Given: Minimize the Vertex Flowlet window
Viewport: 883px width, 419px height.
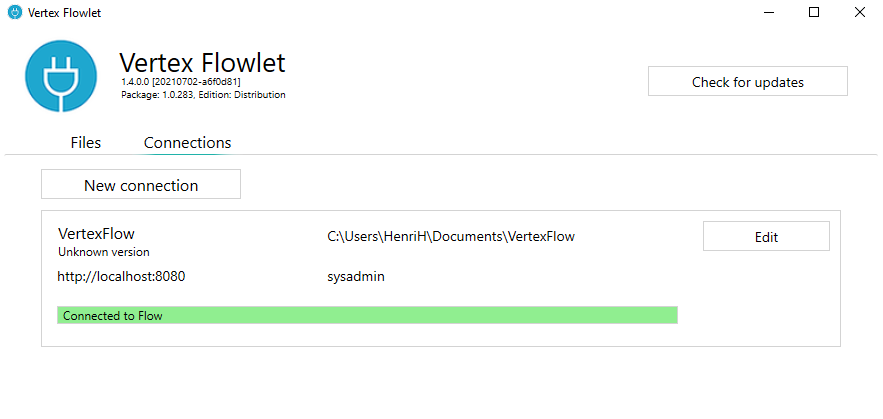Looking at the screenshot, I should [x=768, y=13].
